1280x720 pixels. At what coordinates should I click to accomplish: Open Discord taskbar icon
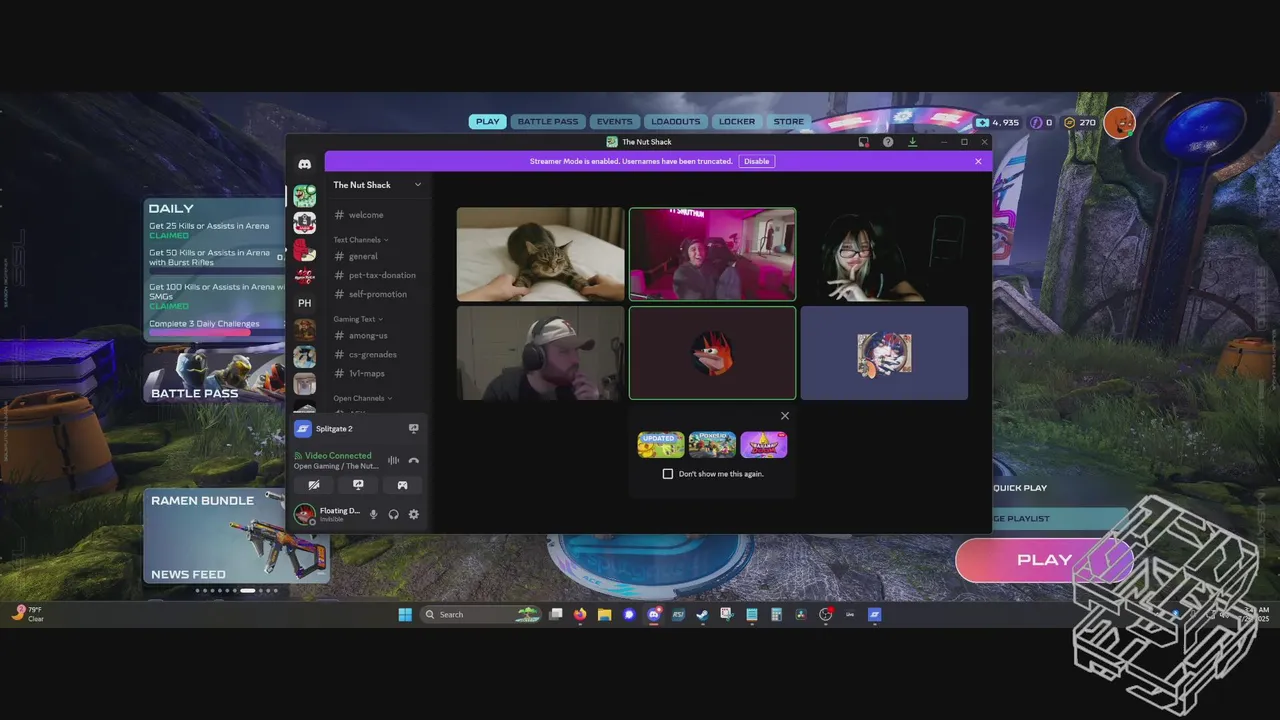[654, 615]
